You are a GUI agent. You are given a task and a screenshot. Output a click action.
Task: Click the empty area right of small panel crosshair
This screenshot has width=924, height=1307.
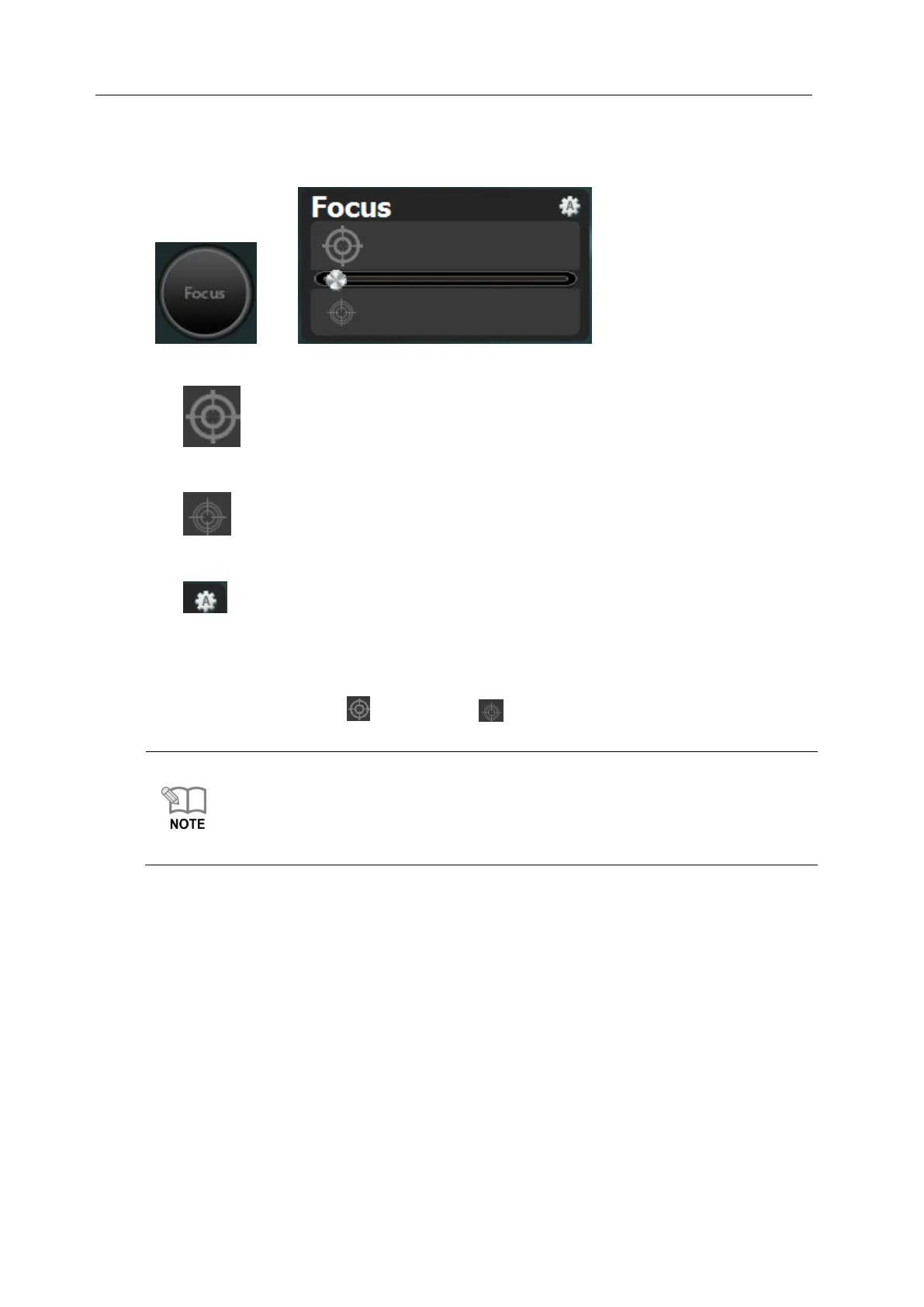click(x=468, y=313)
